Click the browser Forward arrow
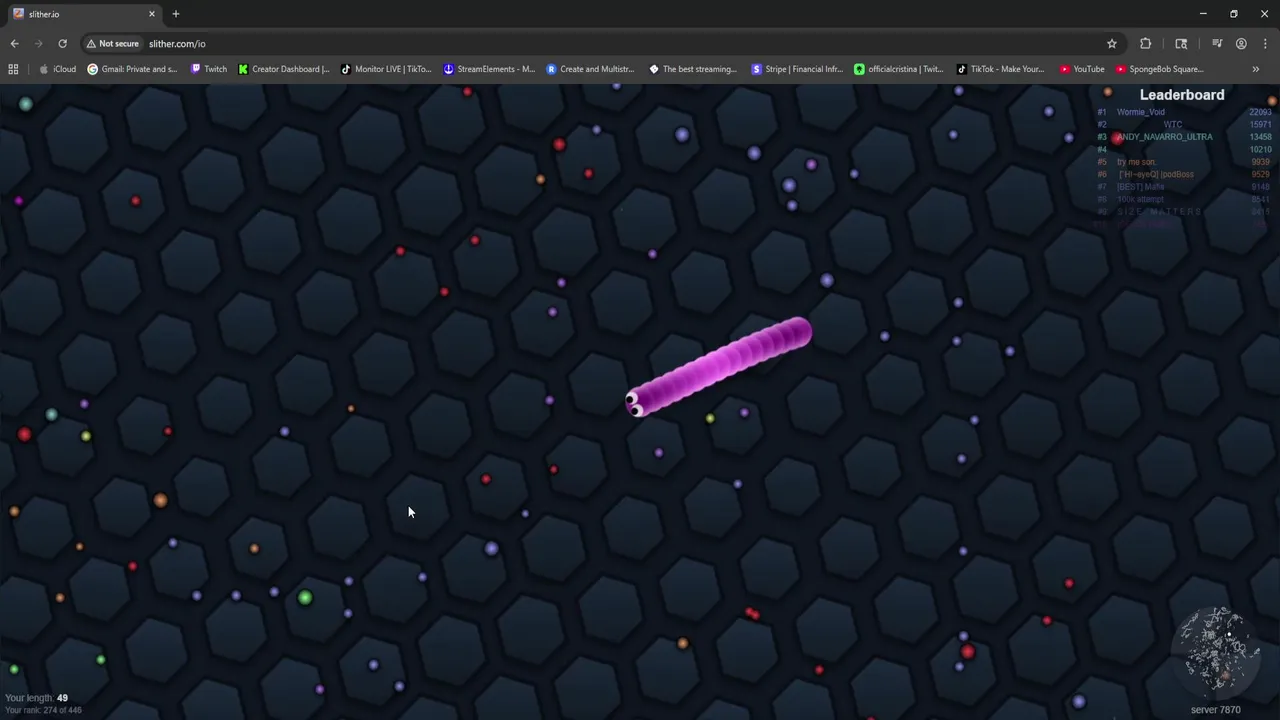This screenshot has height=720, width=1280. point(38,43)
